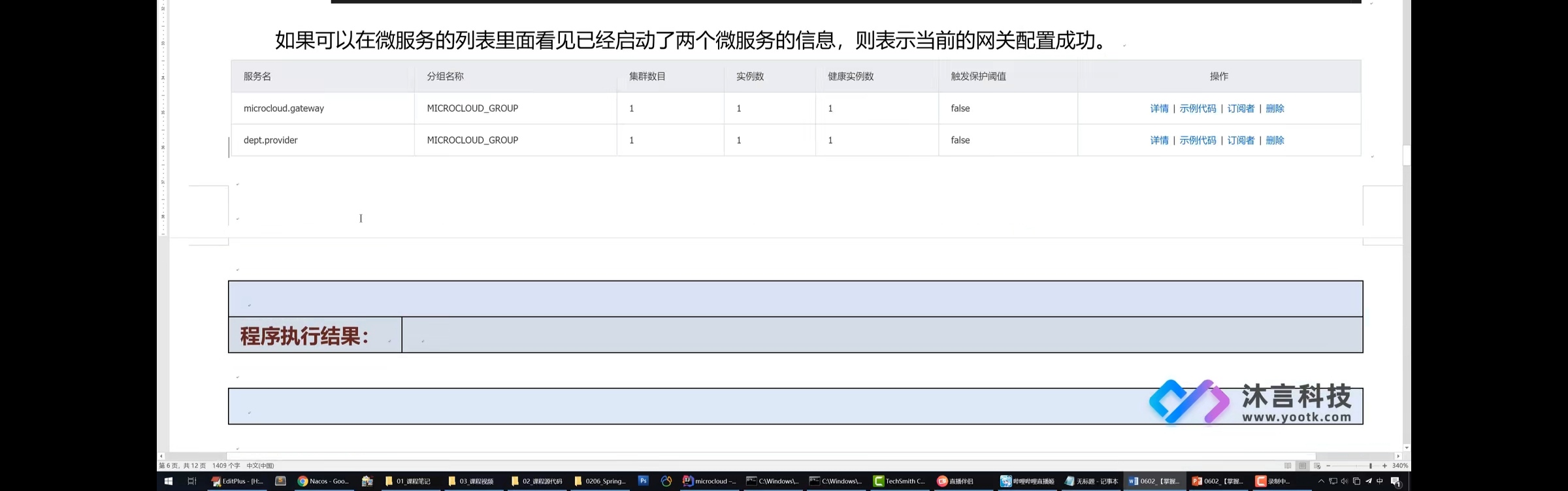Click the empty cell right of 程序执行结果

click(x=882, y=335)
